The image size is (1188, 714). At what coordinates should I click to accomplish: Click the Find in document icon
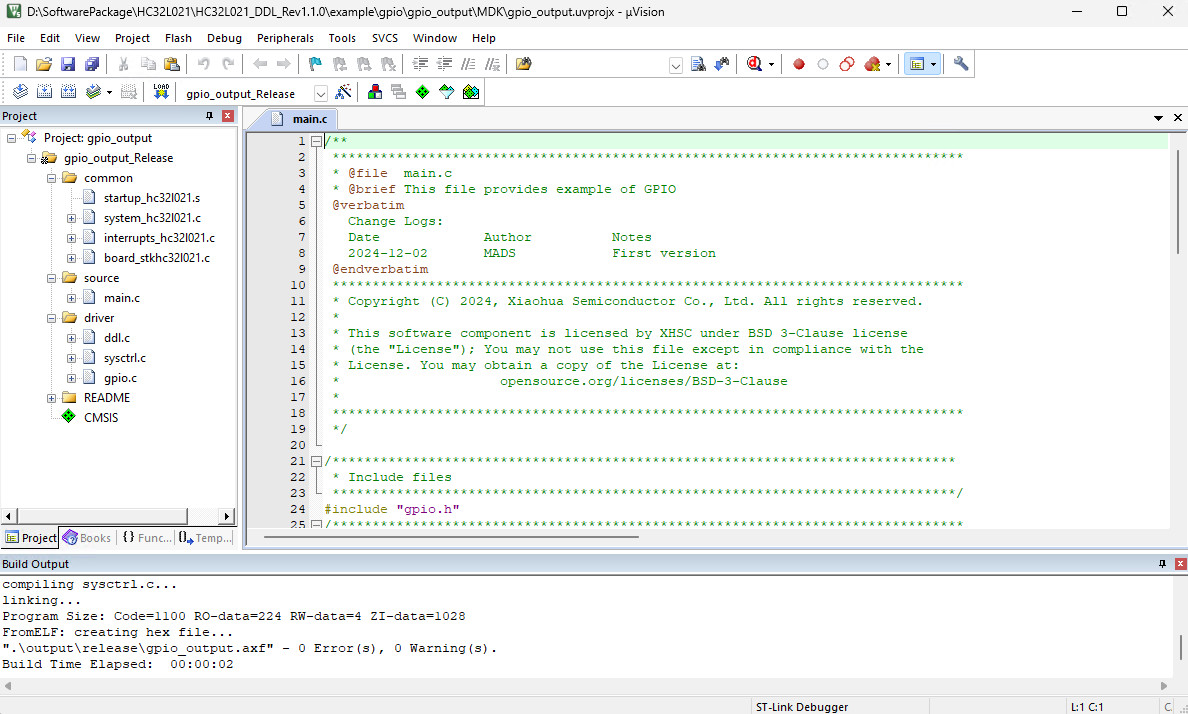699,64
